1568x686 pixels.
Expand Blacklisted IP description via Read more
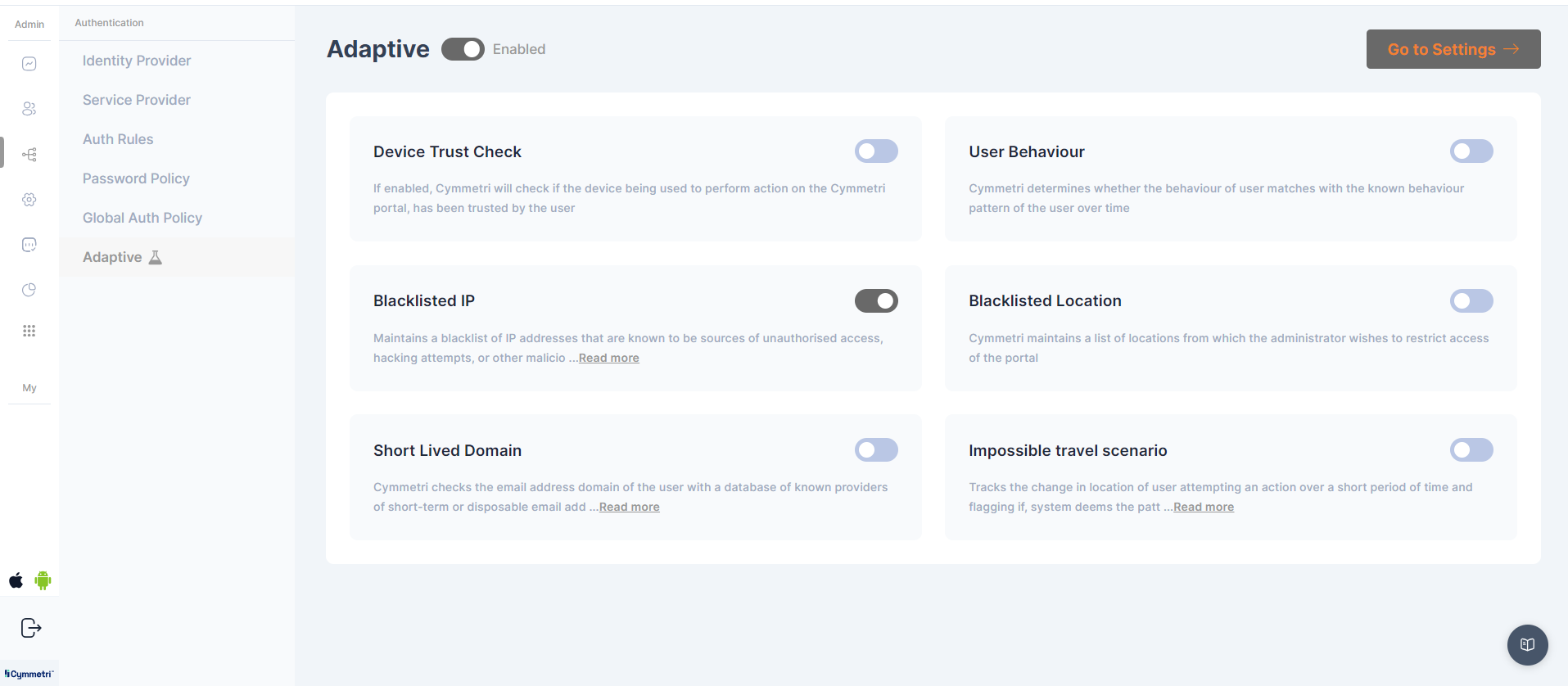tap(608, 358)
